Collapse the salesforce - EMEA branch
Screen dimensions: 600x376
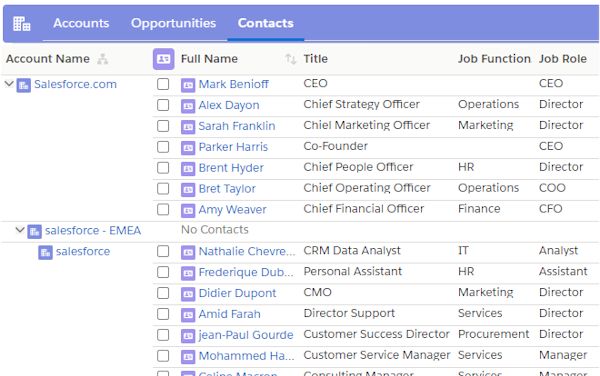click(x=20, y=230)
